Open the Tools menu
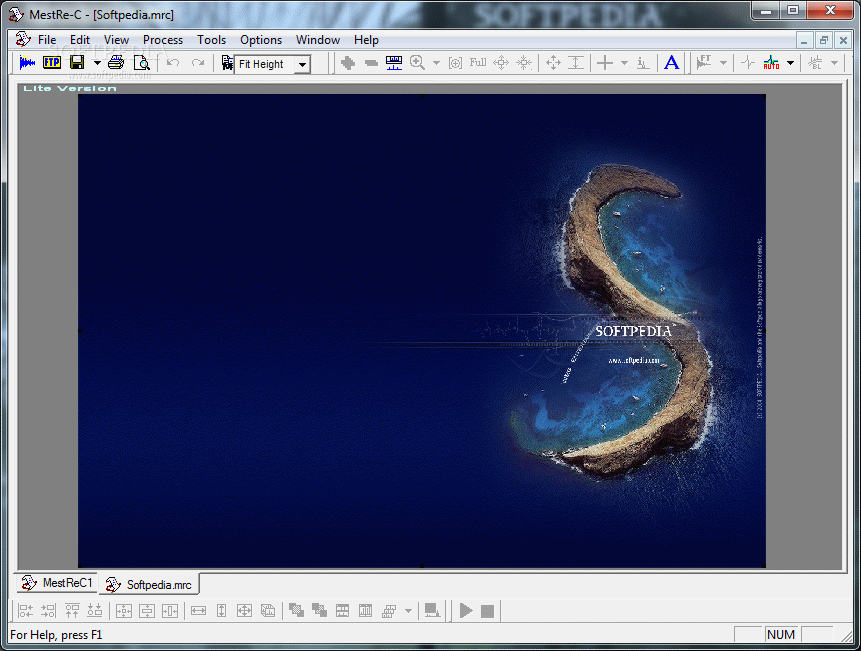This screenshot has height=651, width=861. [211, 40]
